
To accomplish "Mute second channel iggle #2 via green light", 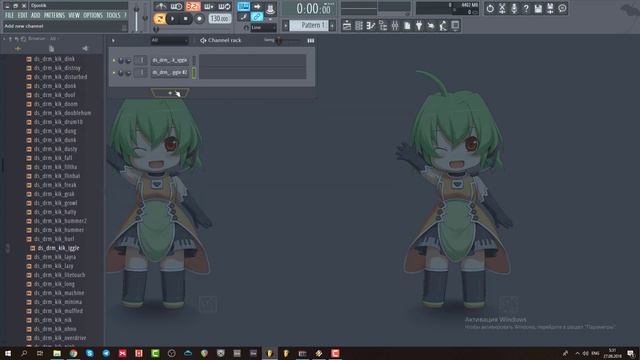I will tap(114, 73).
